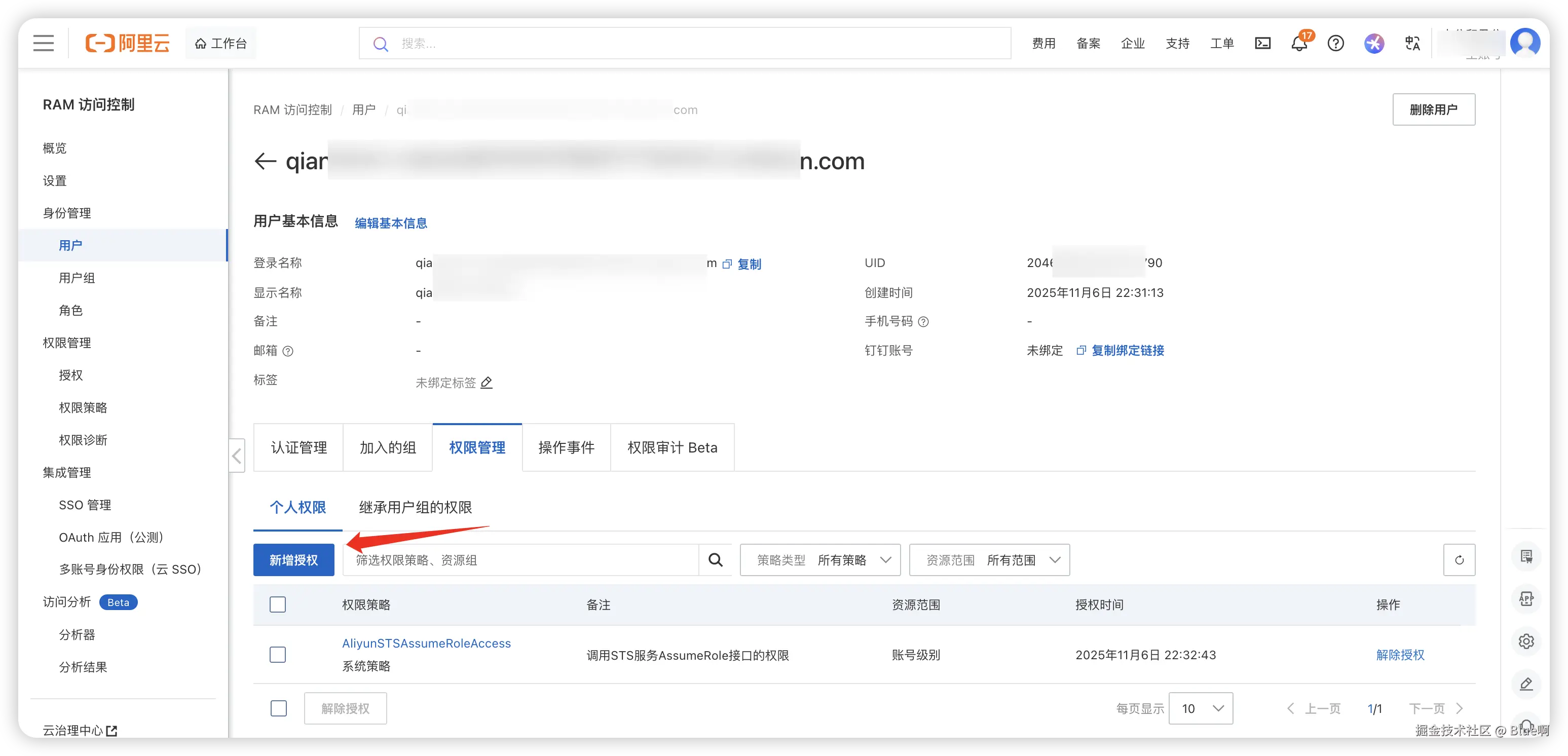This screenshot has height=756, width=1568.
Task: Tick the AliyunSTSAssumeRoleAccess row checkbox
Action: 278,655
